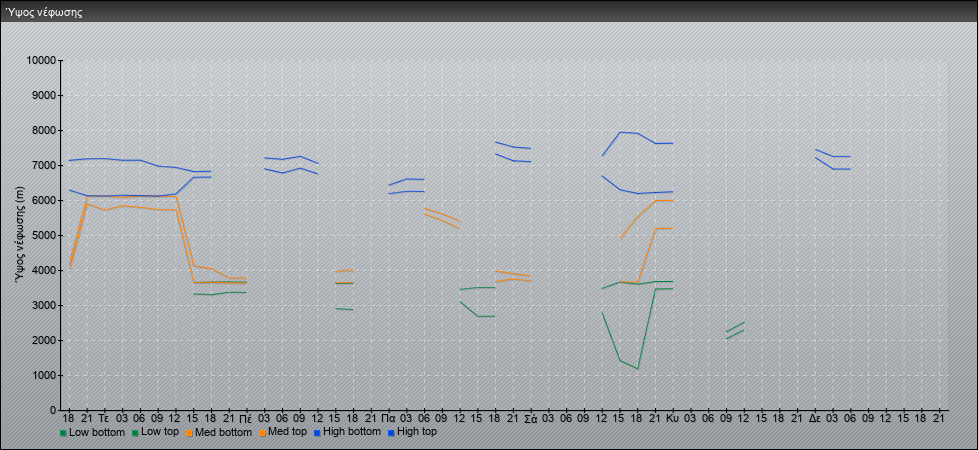This screenshot has height=450, width=978.
Task: Click the green swatch beside Low bottom
Action: (x=63, y=433)
